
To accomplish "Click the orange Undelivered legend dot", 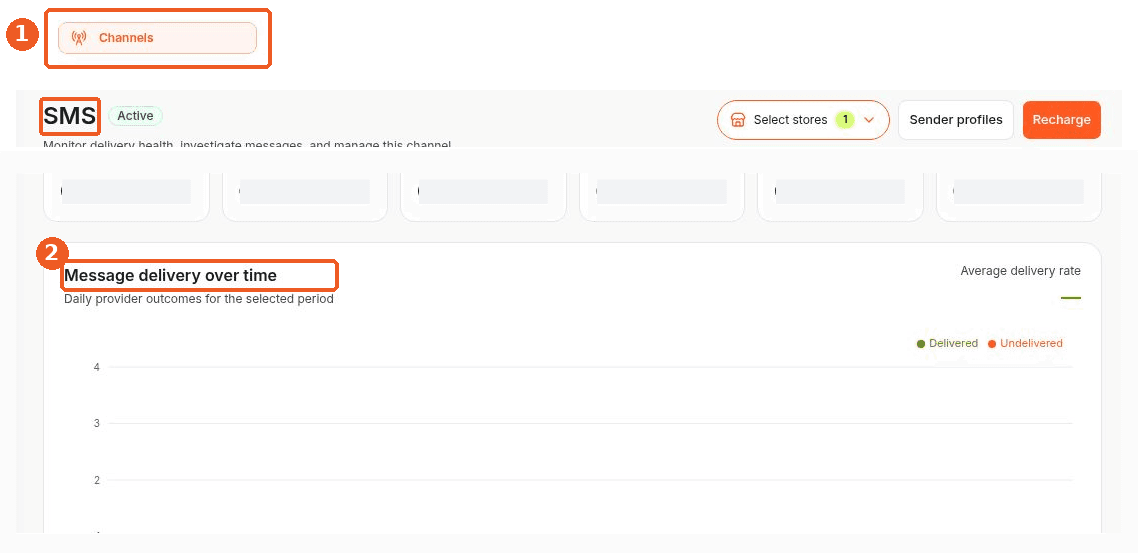I will pos(992,344).
